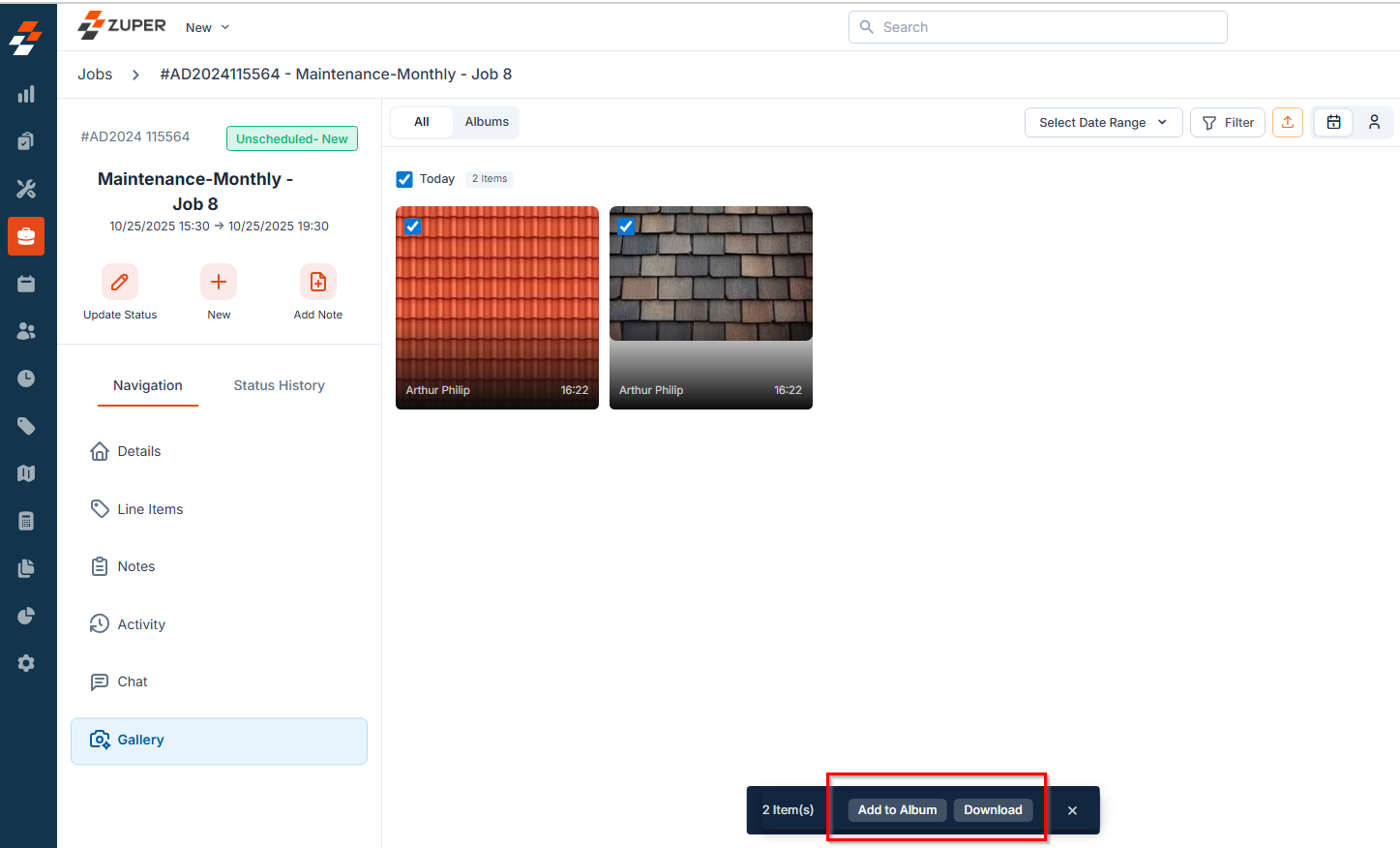Click the Update Status pencil icon
Viewport: 1400px width, 848px height.
(x=120, y=282)
